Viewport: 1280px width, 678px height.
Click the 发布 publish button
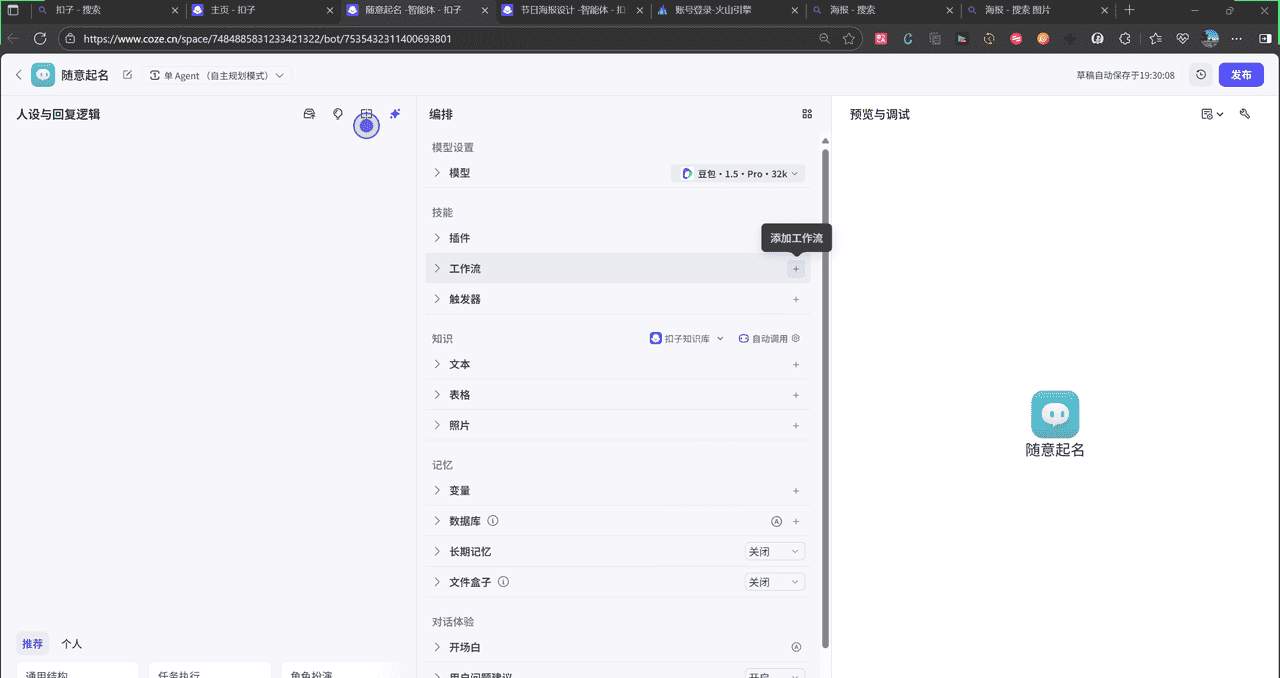tap(1241, 75)
